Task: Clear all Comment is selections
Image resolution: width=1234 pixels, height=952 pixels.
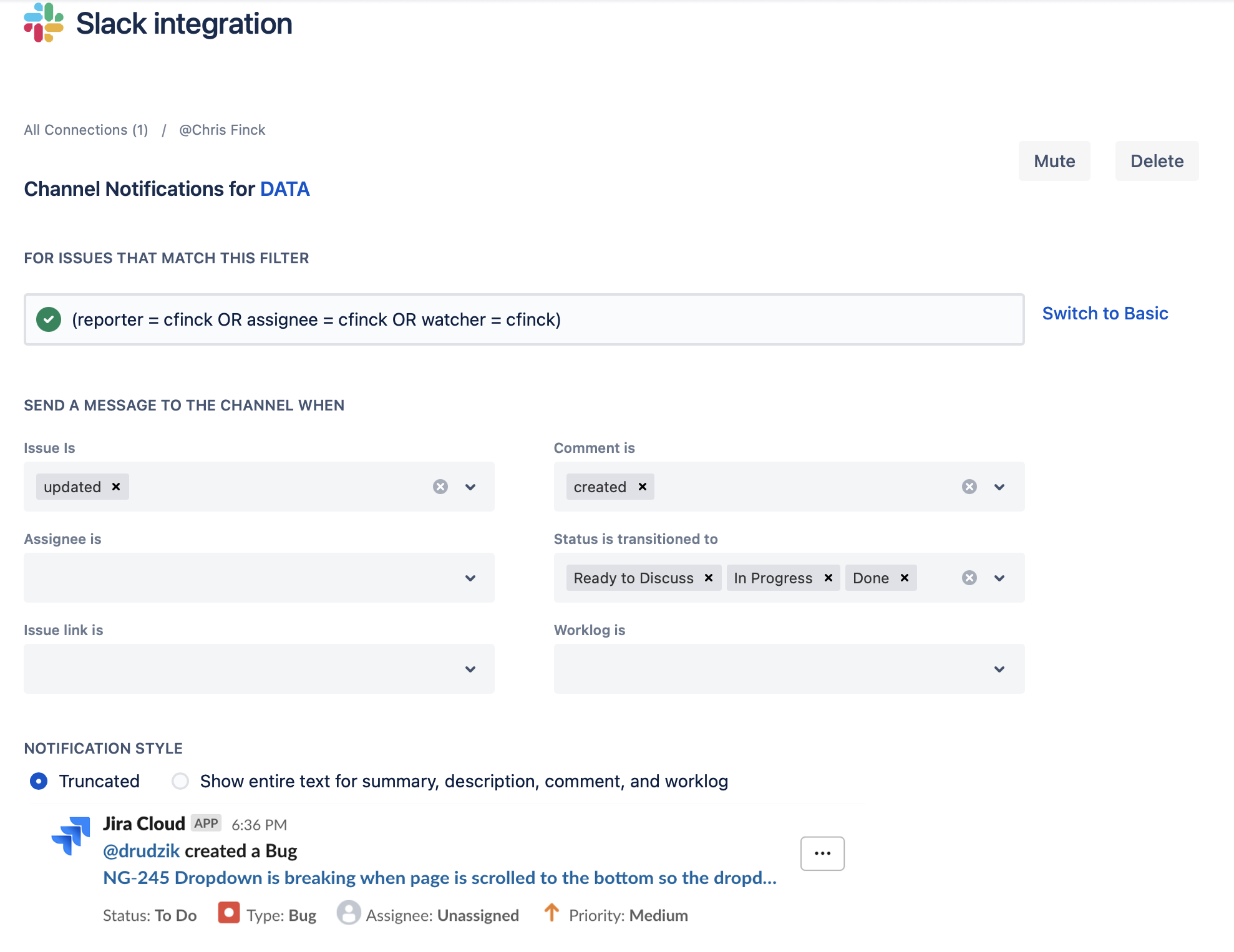Action: pyautogui.click(x=969, y=487)
